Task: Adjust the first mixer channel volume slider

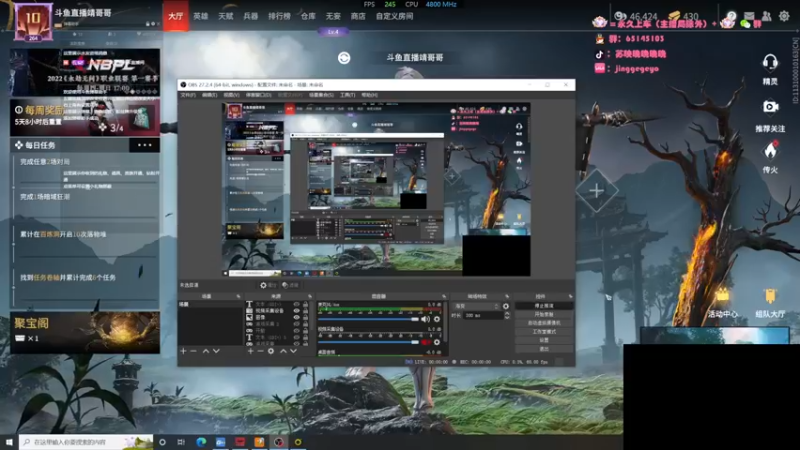Action: (x=368, y=319)
